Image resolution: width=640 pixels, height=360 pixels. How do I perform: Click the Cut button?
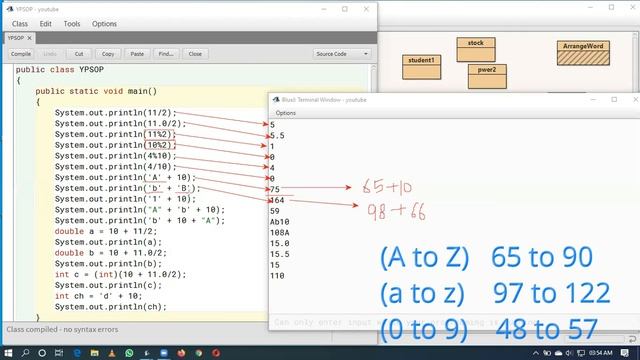pos(79,54)
